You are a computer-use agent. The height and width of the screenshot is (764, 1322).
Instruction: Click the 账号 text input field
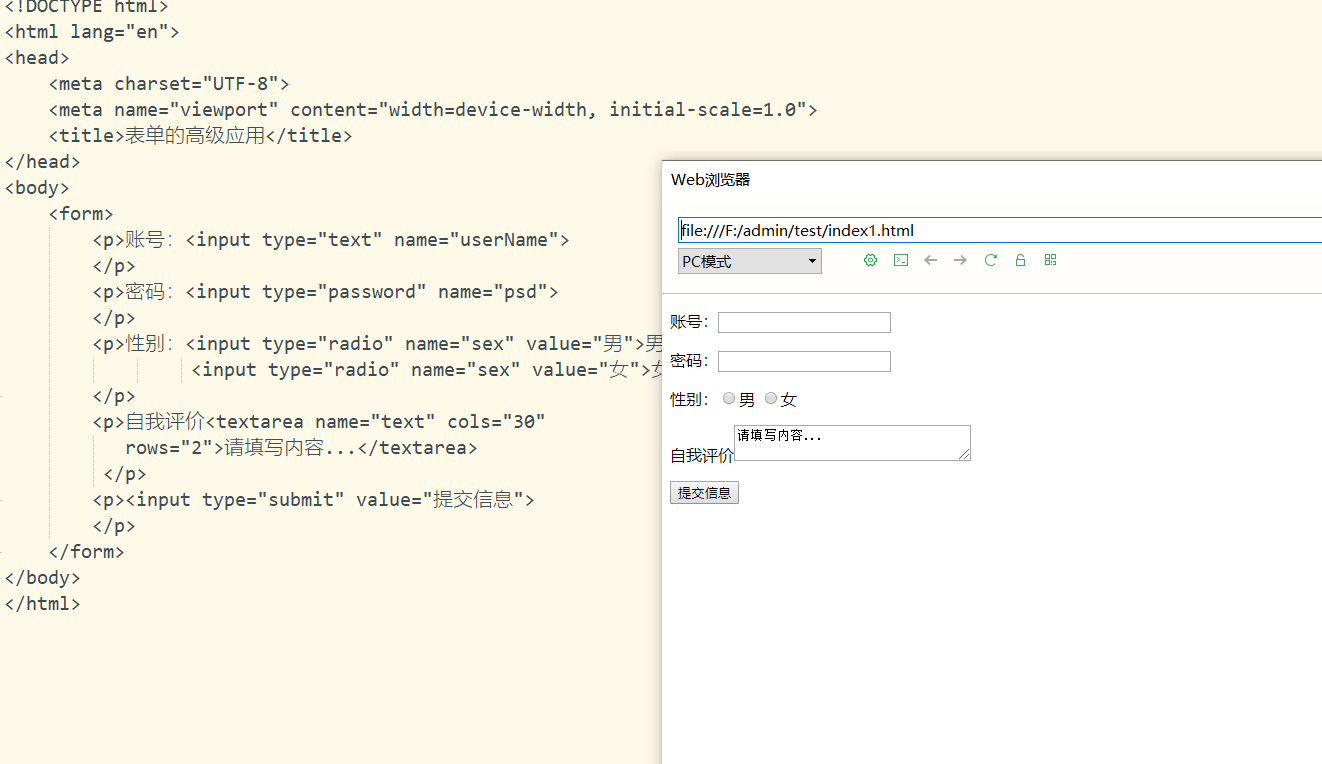[x=804, y=322]
